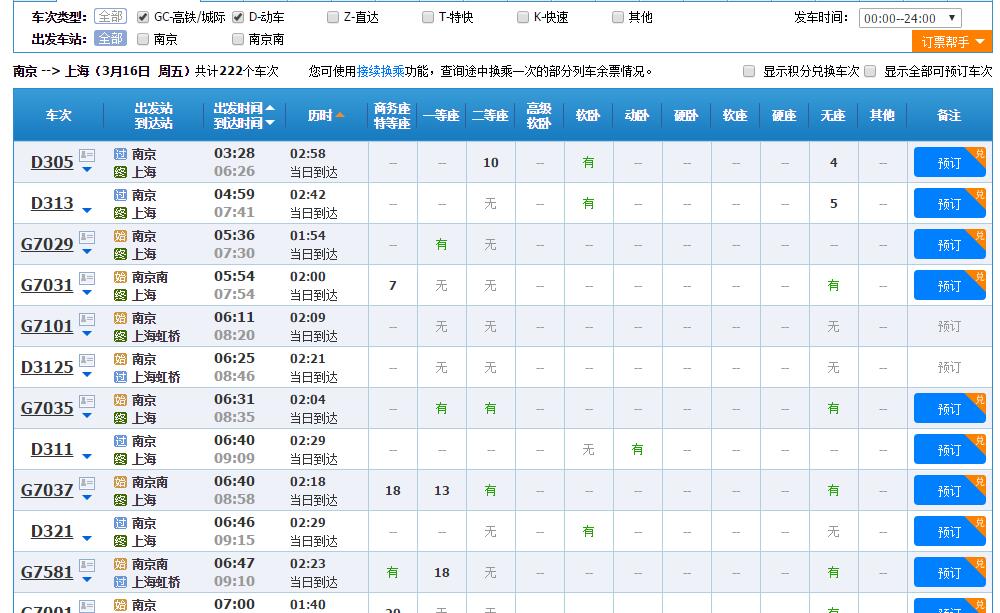The height and width of the screenshot is (613, 1000).
Task: Enable the Z-直达 train type checkbox
Action: click(x=332, y=15)
